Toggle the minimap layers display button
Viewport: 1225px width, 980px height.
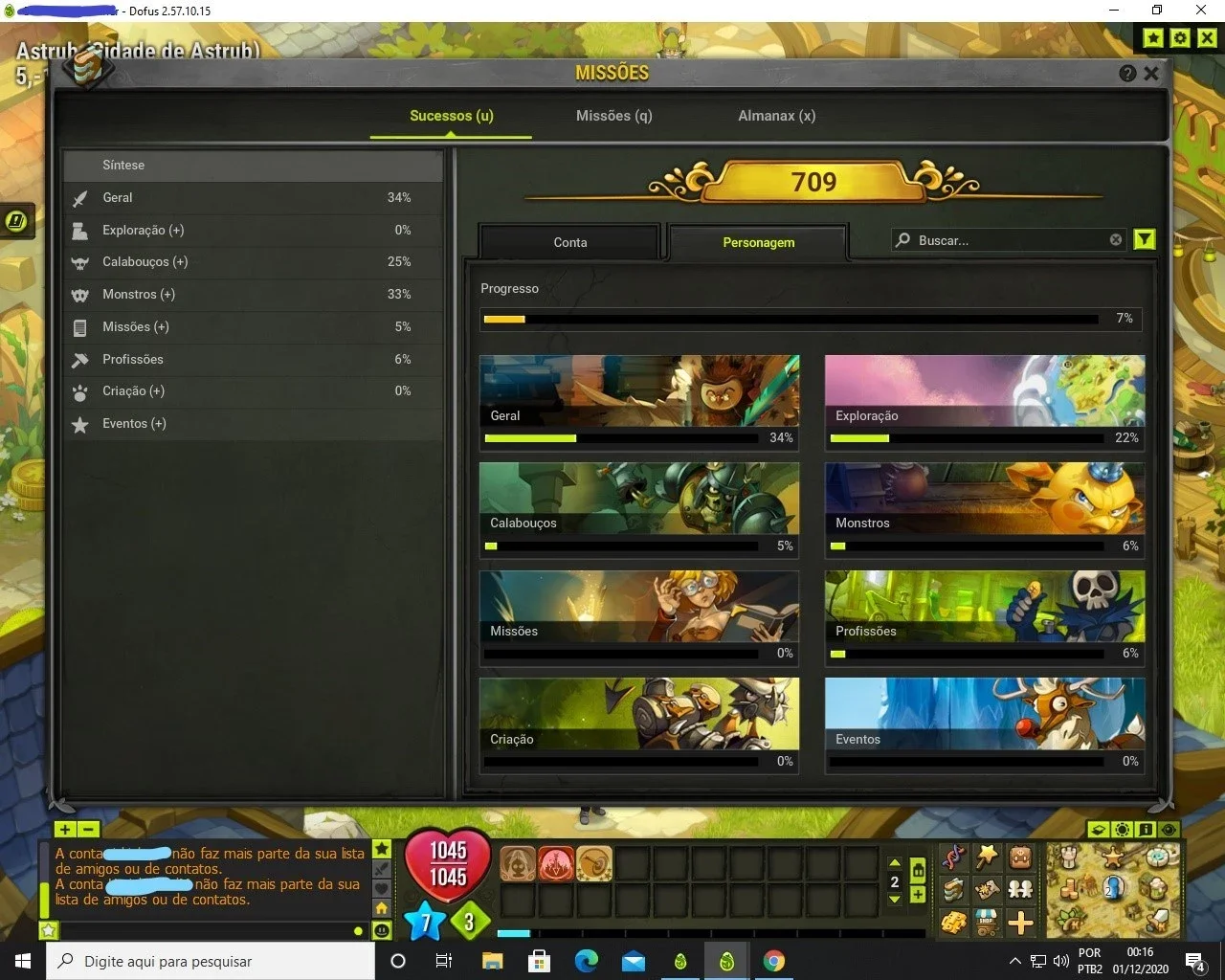[1100, 830]
